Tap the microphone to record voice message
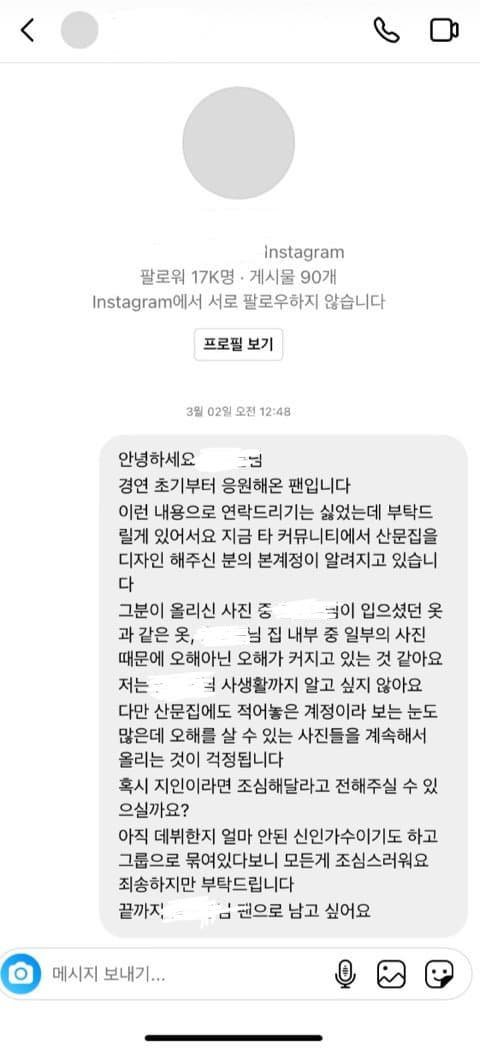Screen dimensions: 480x1049 point(345,973)
